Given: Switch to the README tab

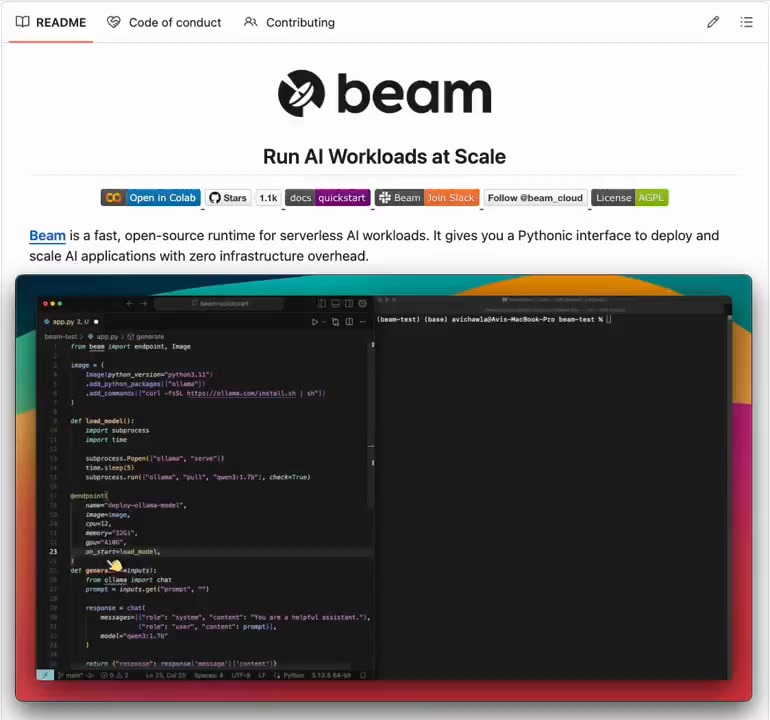Looking at the screenshot, I should point(51,23).
